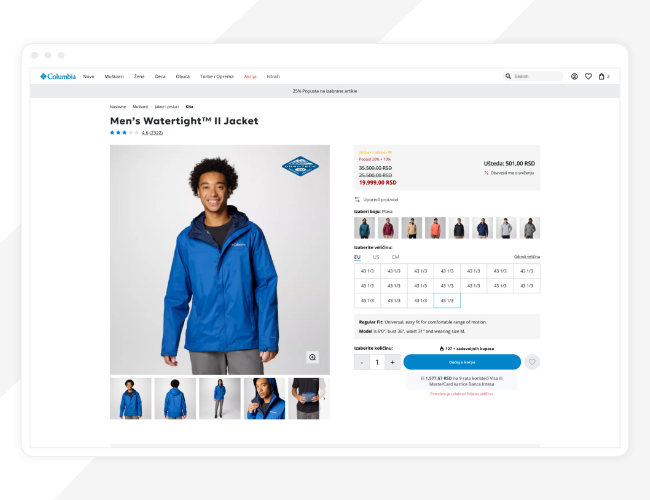Open the Akcija sale menu item
650x500 pixels.
pos(250,76)
